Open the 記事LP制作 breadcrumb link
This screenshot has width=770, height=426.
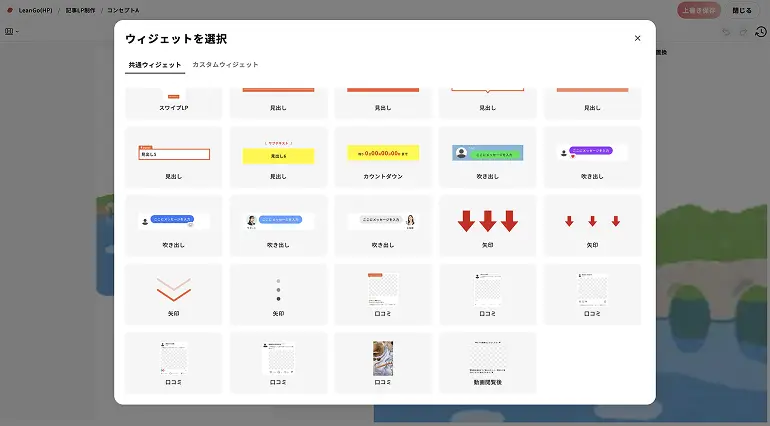coord(80,10)
